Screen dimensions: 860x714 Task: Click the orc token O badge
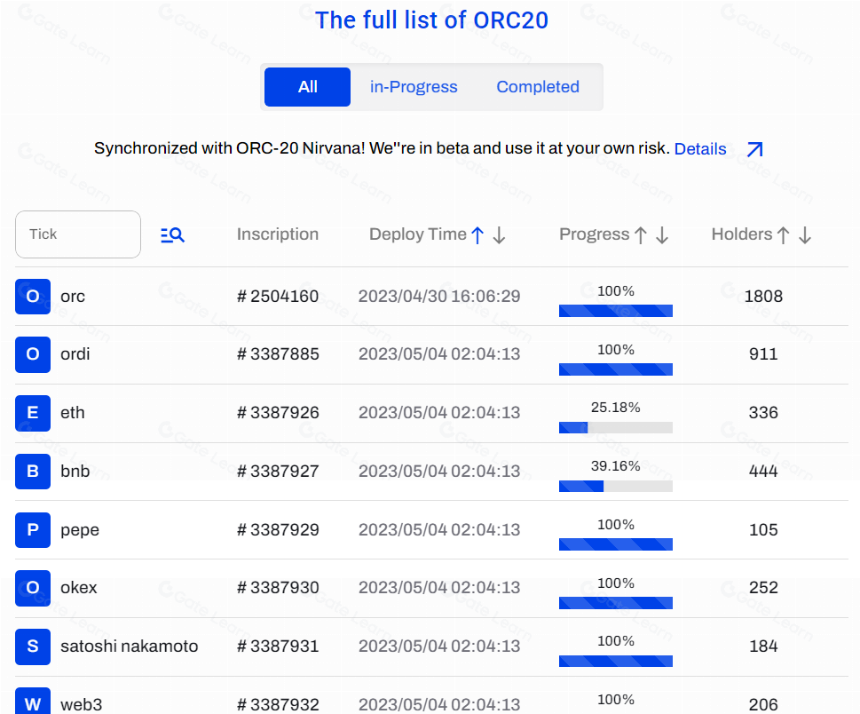point(33,296)
